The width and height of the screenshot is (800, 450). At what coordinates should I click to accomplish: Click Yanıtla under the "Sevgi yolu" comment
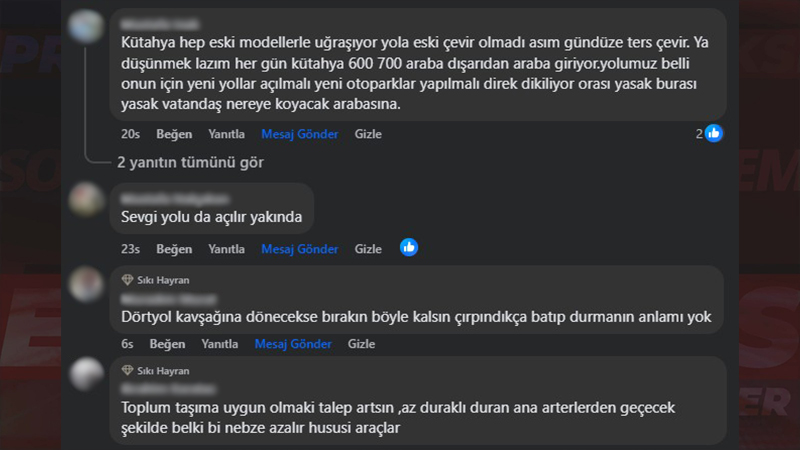click(226, 249)
